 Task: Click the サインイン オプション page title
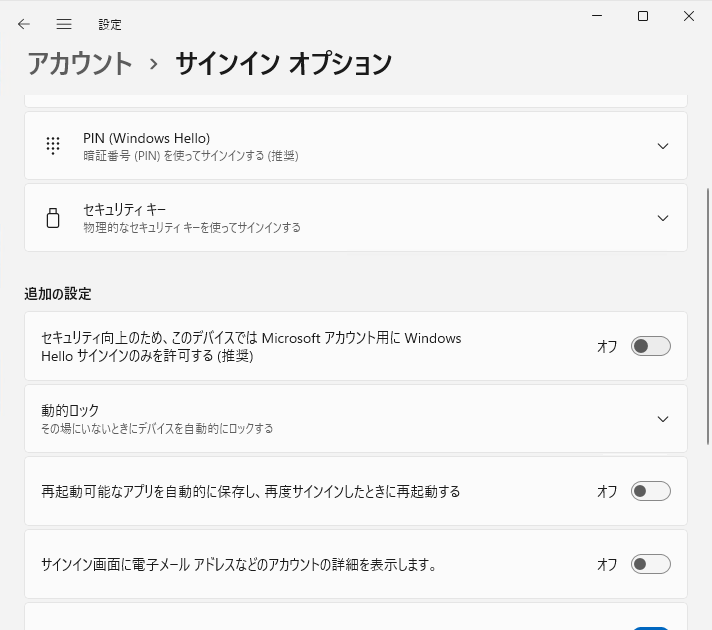tap(283, 64)
